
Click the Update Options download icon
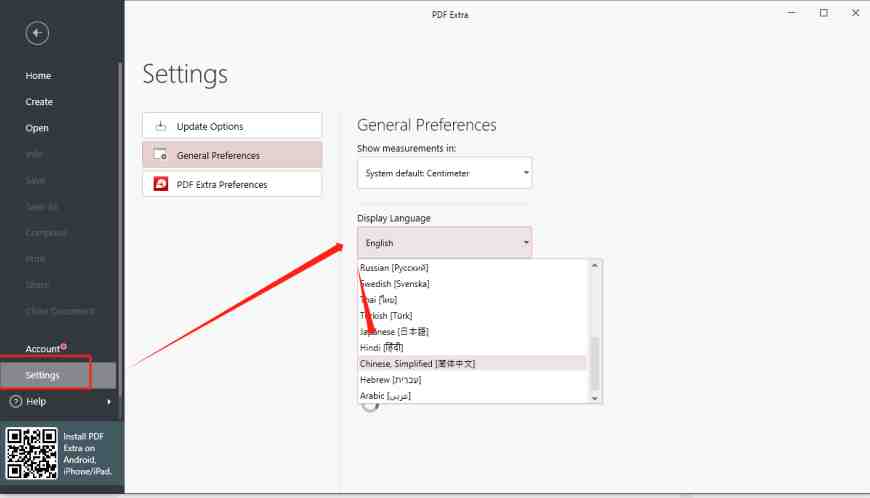pos(160,126)
